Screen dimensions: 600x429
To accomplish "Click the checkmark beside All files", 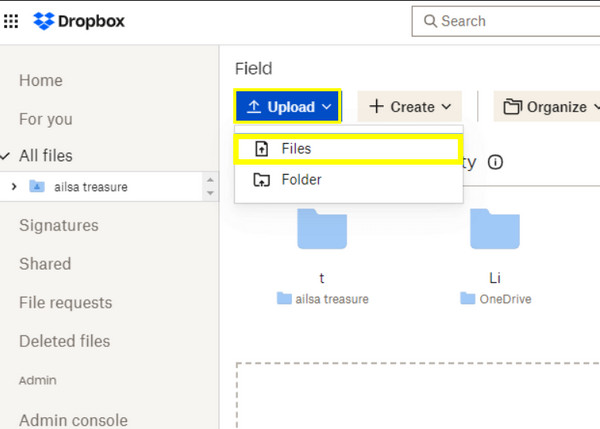I will [5, 156].
